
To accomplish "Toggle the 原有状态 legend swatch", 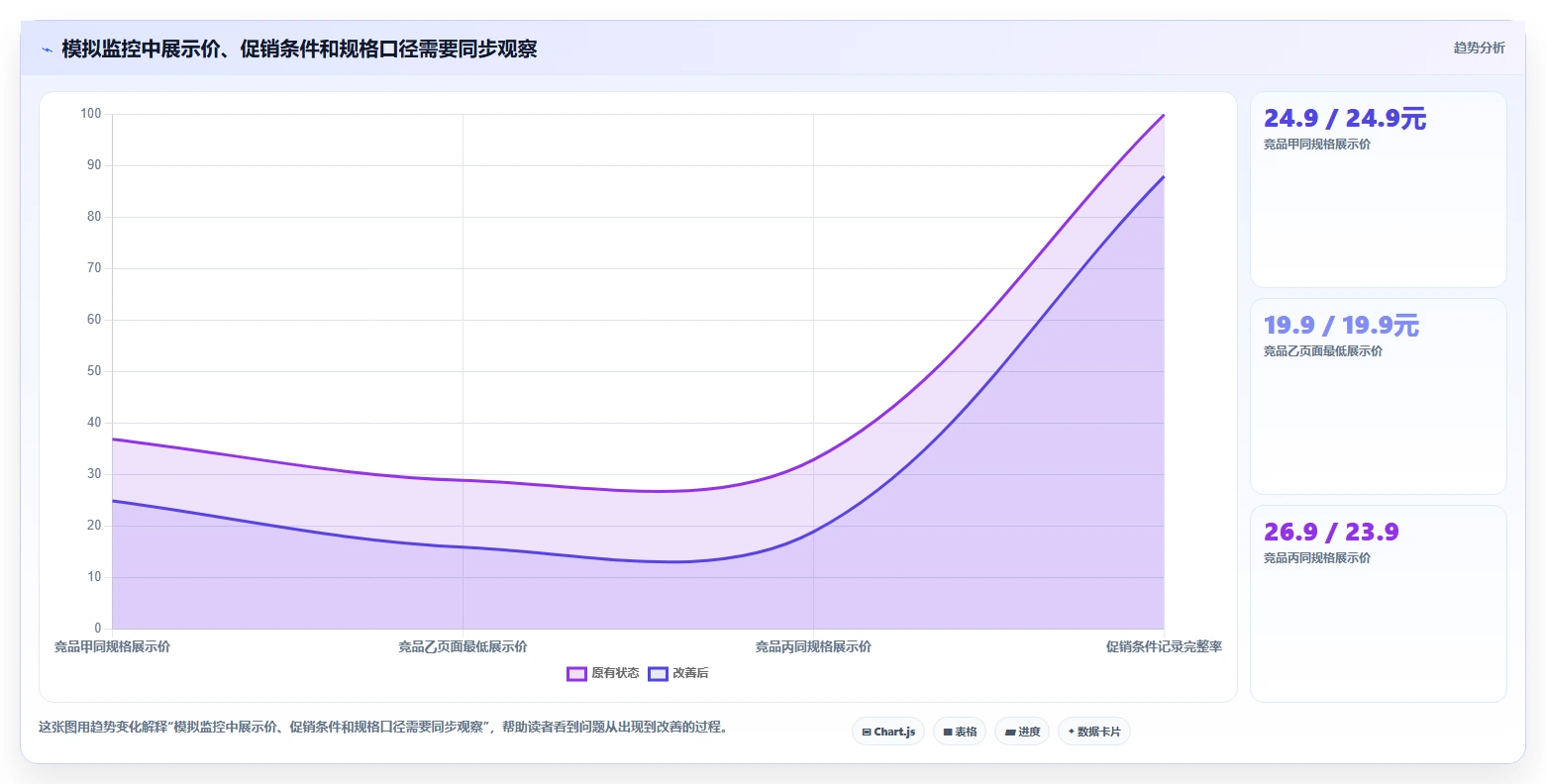I will [x=576, y=674].
